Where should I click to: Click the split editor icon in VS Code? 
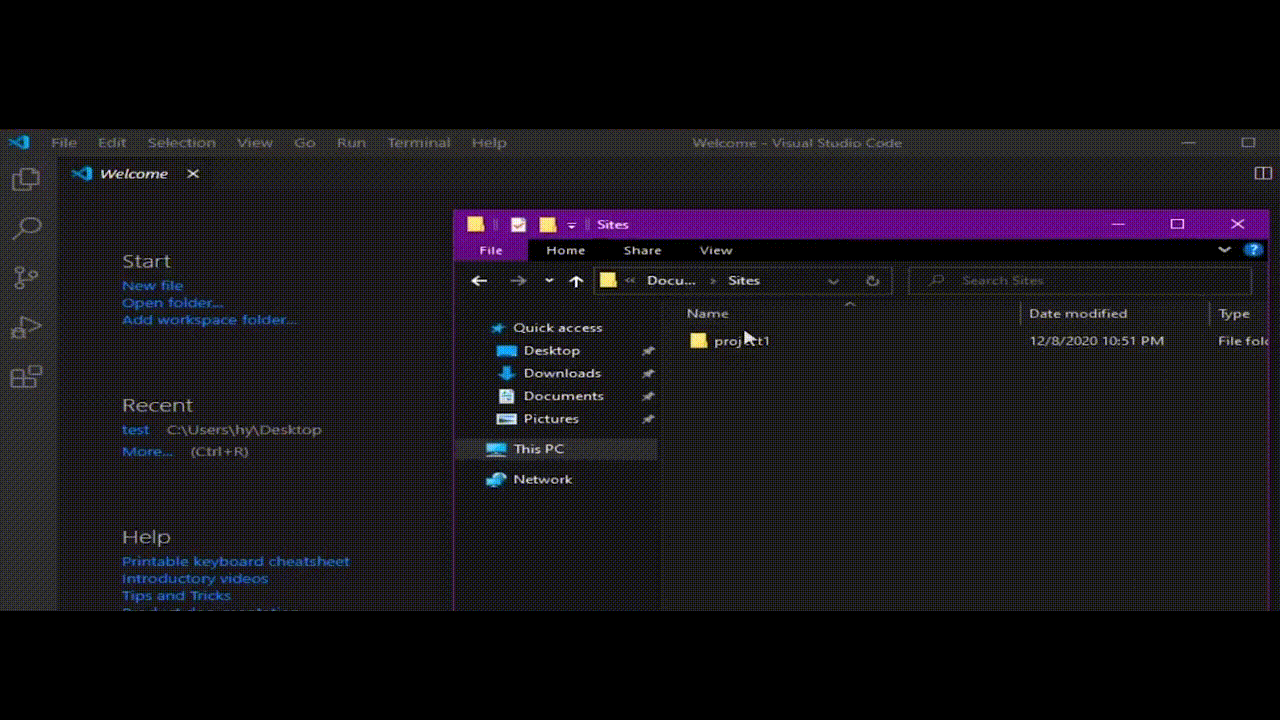1263,173
